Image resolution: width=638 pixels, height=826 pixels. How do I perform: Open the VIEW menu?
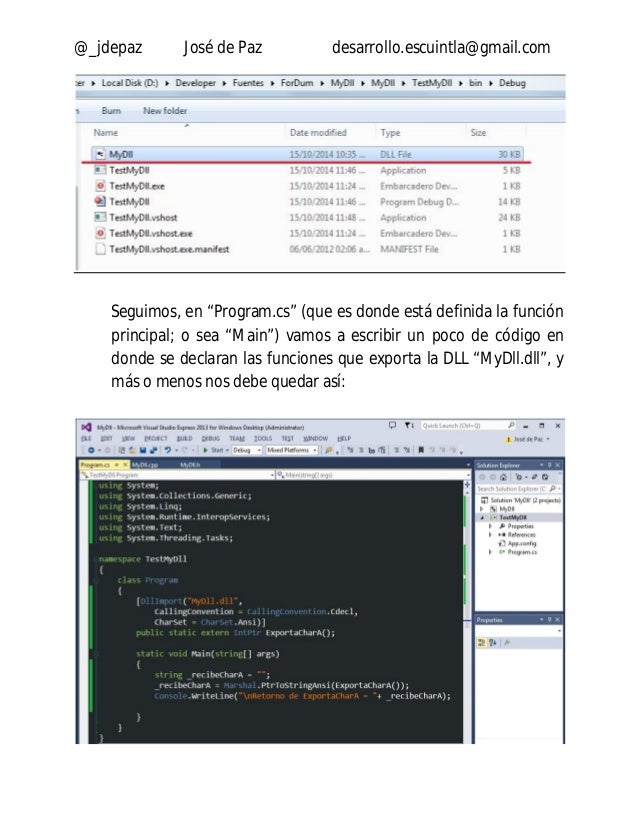[x=128, y=439]
